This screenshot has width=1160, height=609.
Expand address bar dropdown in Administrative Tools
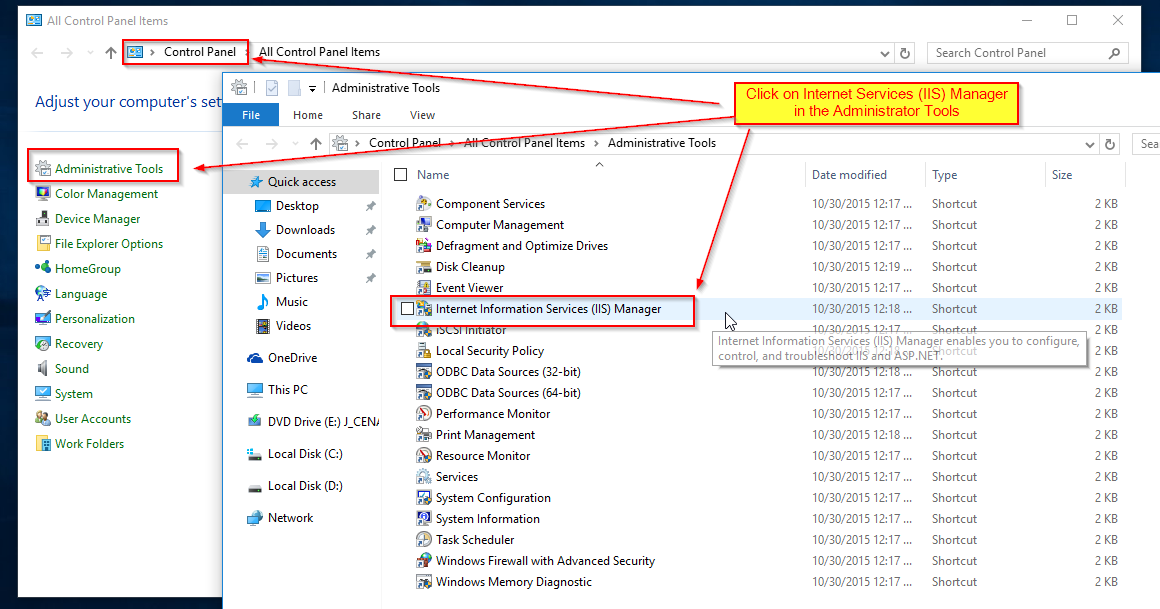click(x=1090, y=144)
